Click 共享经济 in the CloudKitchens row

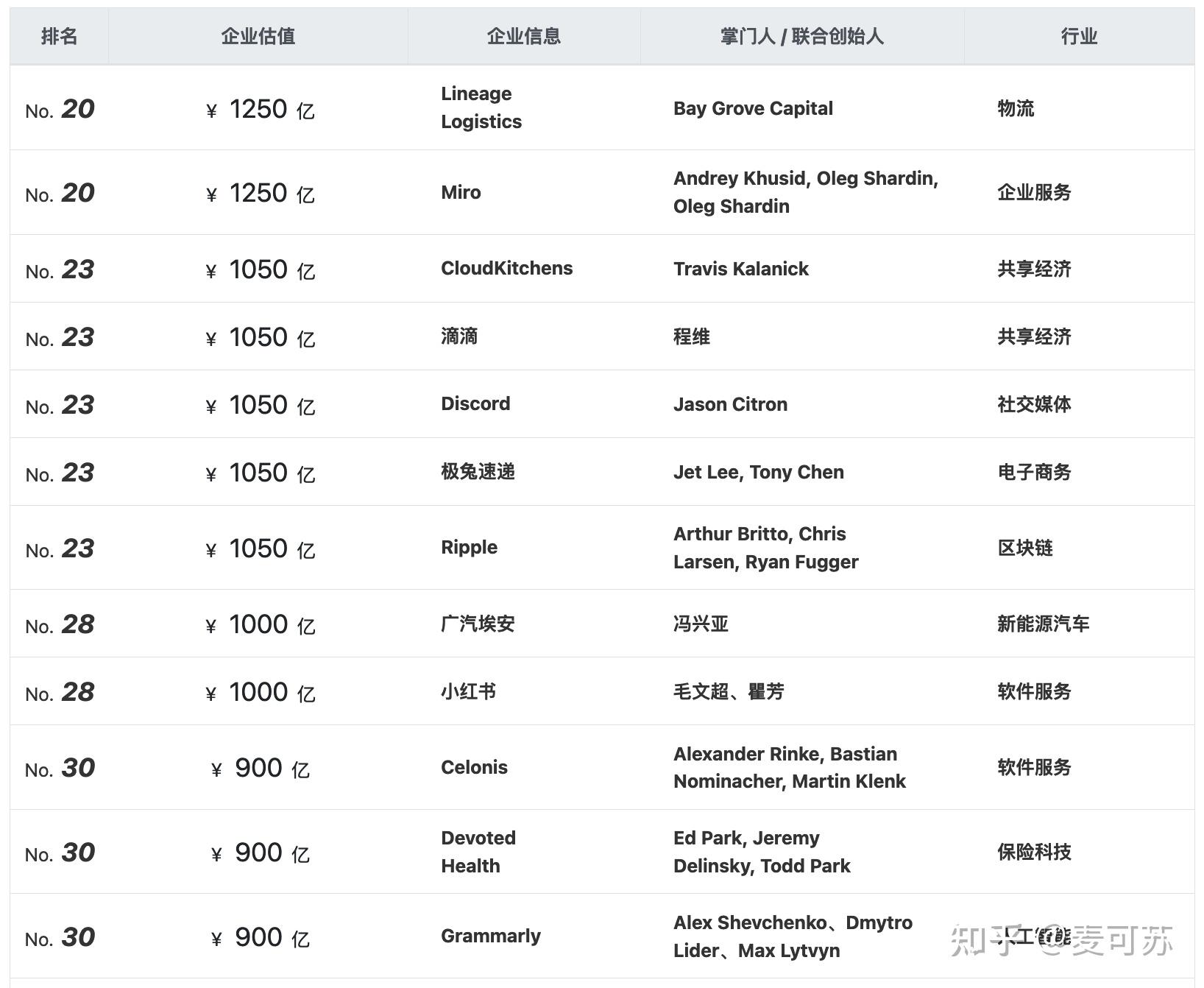click(x=1034, y=269)
